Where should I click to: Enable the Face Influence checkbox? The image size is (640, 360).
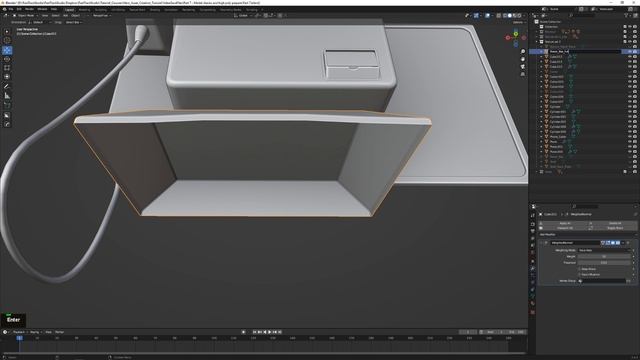[x=579, y=275]
